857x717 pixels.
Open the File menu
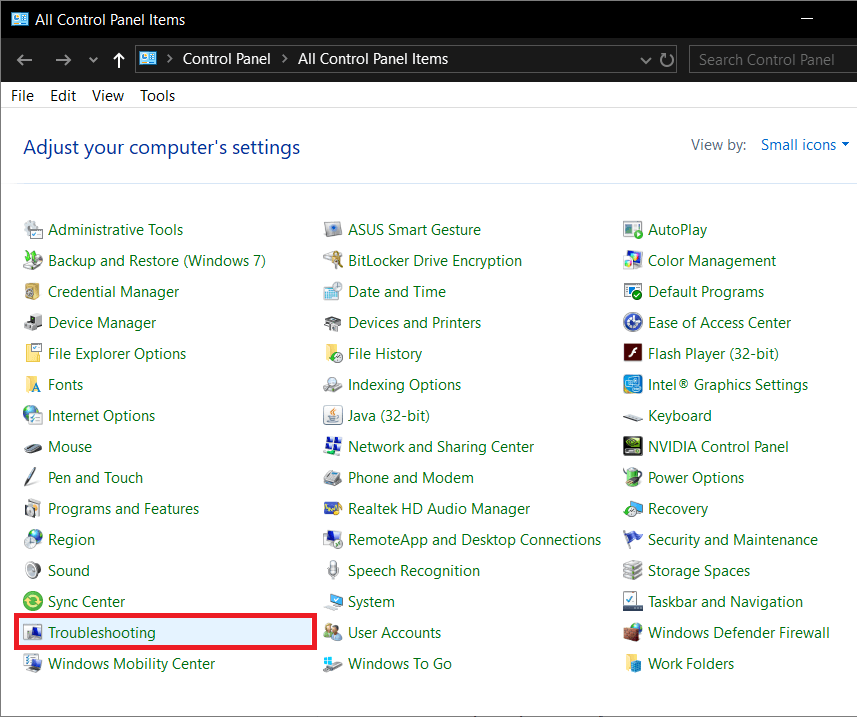coord(22,96)
